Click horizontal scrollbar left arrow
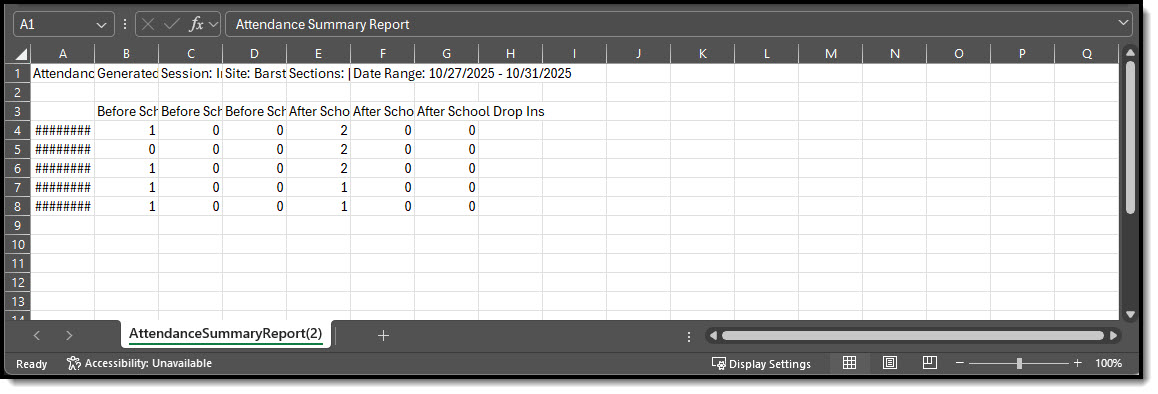Screen dimensions: 1158x394 coord(713,336)
